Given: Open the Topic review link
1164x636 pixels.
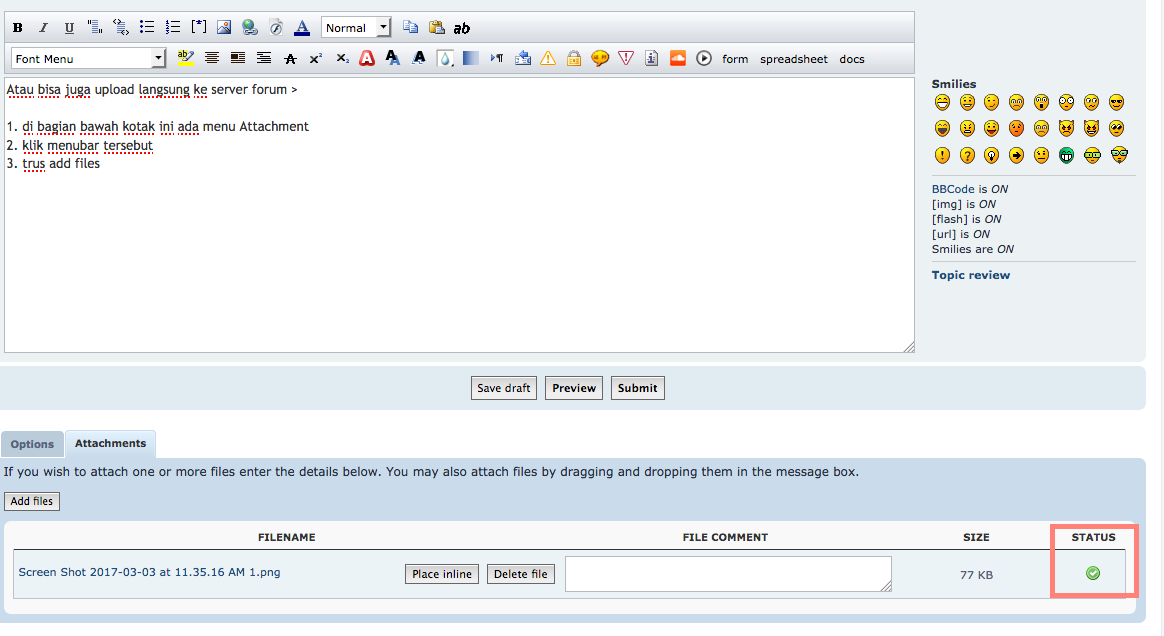Looking at the screenshot, I should click(970, 275).
